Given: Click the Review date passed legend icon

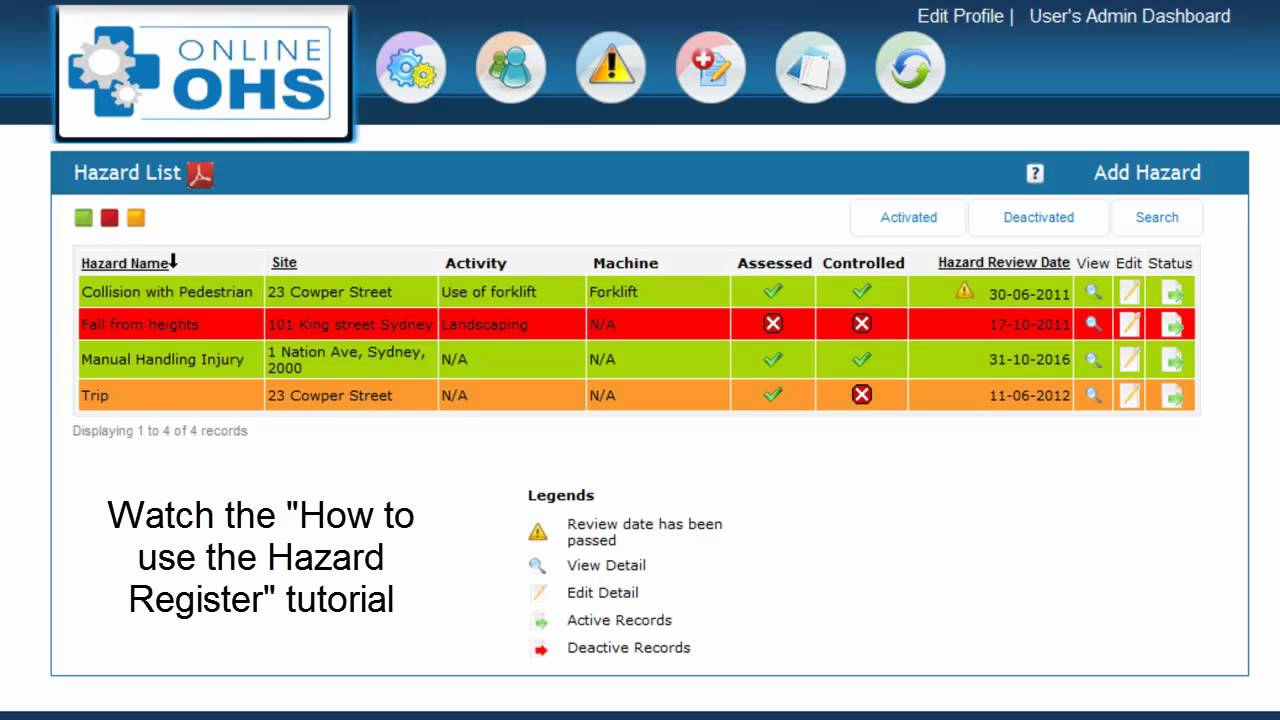Looking at the screenshot, I should [538, 531].
